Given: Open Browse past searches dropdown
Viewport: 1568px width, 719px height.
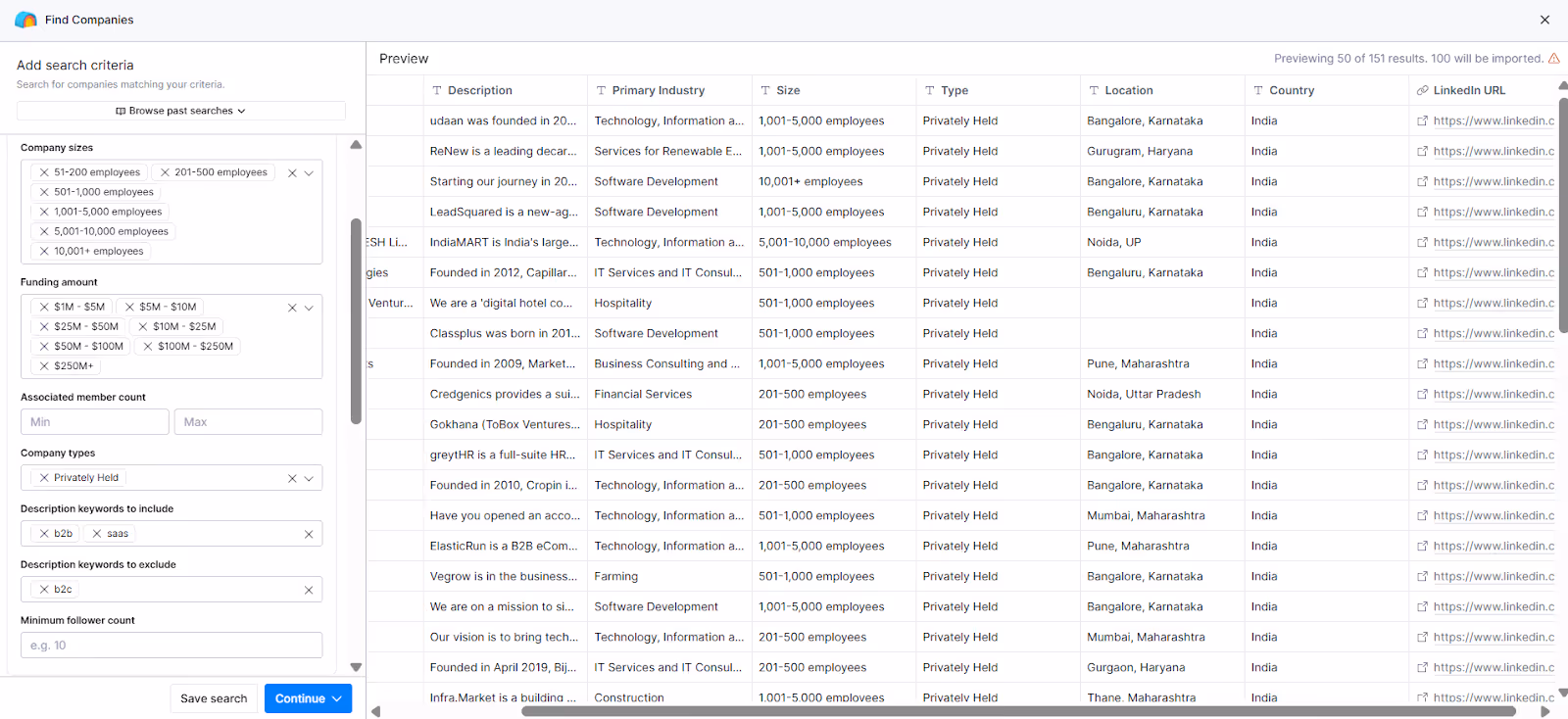Looking at the screenshot, I should coord(181,111).
